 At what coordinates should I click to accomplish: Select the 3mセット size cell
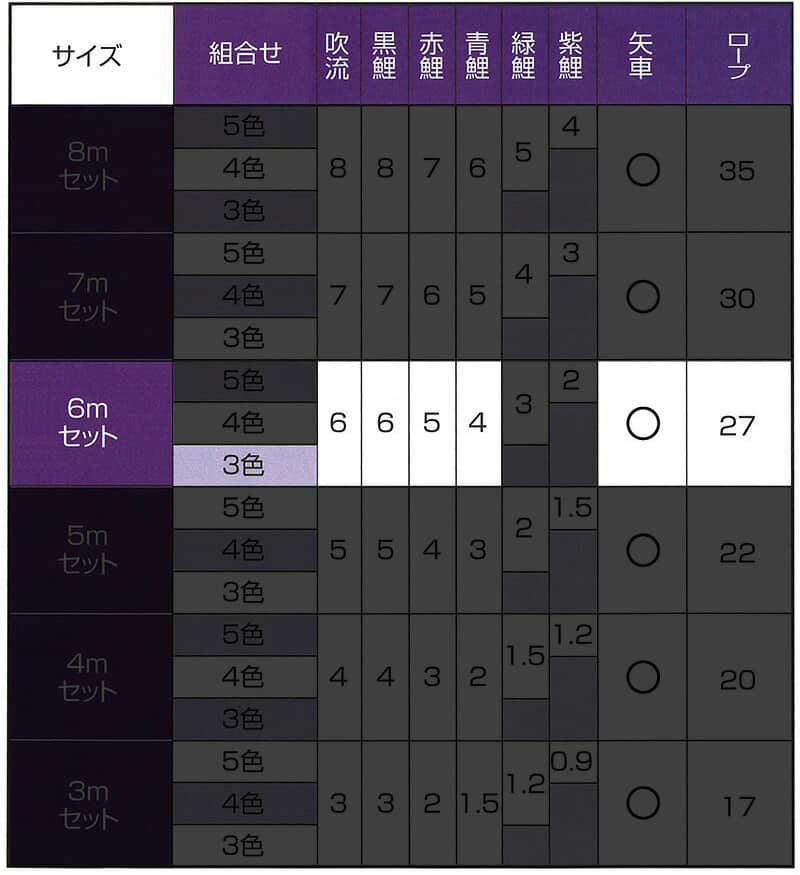coord(91,803)
